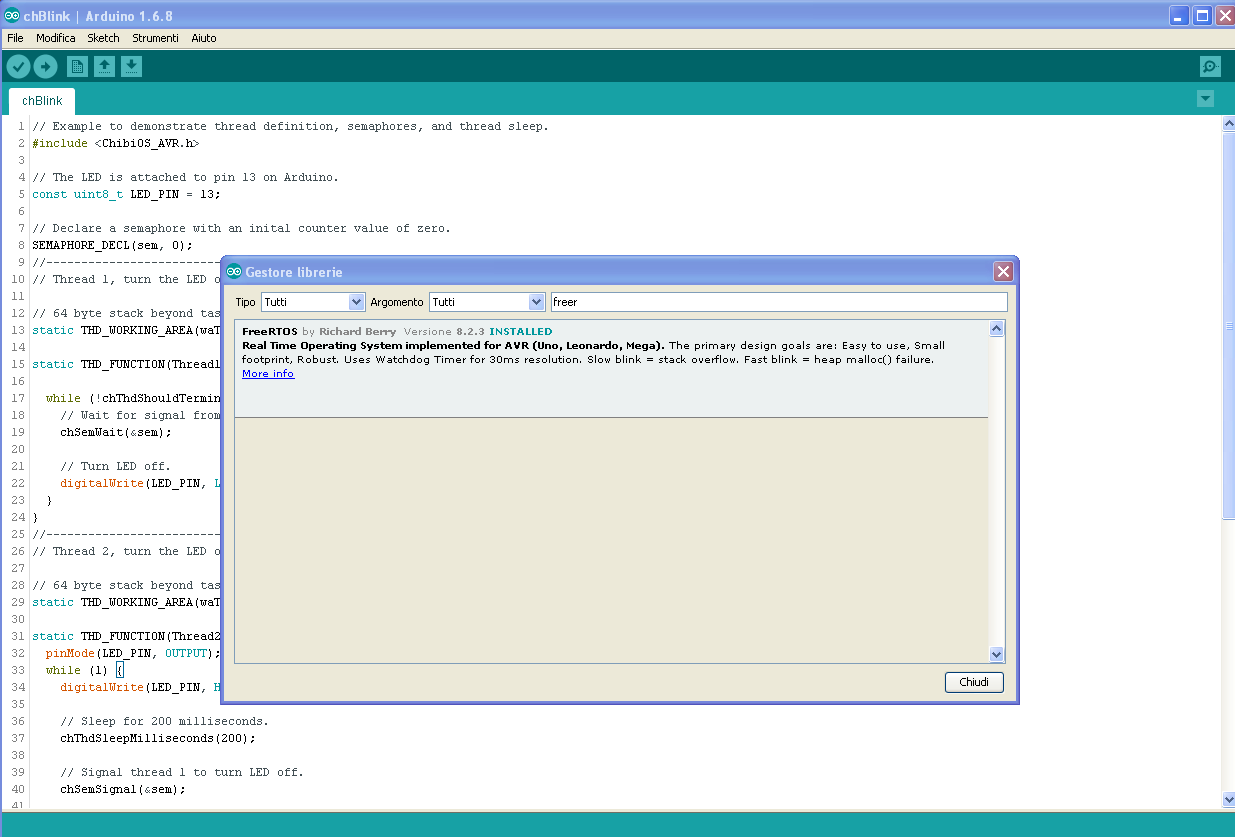This screenshot has width=1235, height=837.
Task: Click the Arduino logo in the main title bar
Action: point(12,15)
